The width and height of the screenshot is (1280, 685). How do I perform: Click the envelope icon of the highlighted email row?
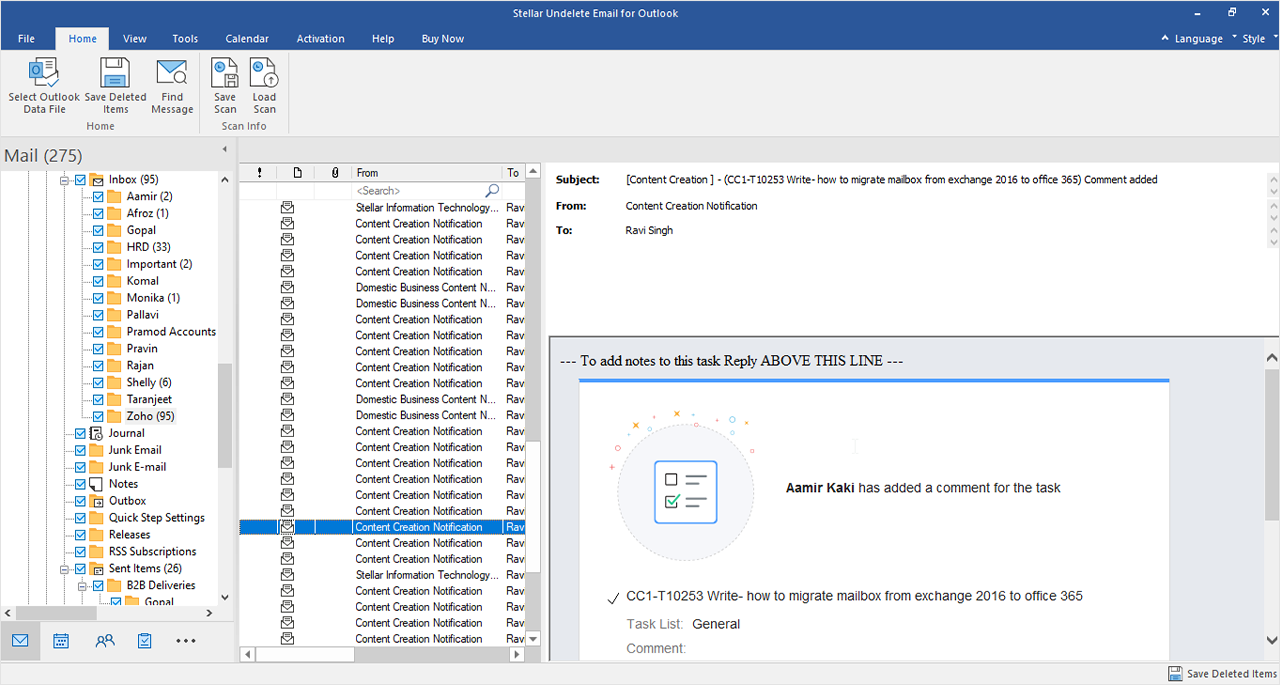(x=288, y=527)
